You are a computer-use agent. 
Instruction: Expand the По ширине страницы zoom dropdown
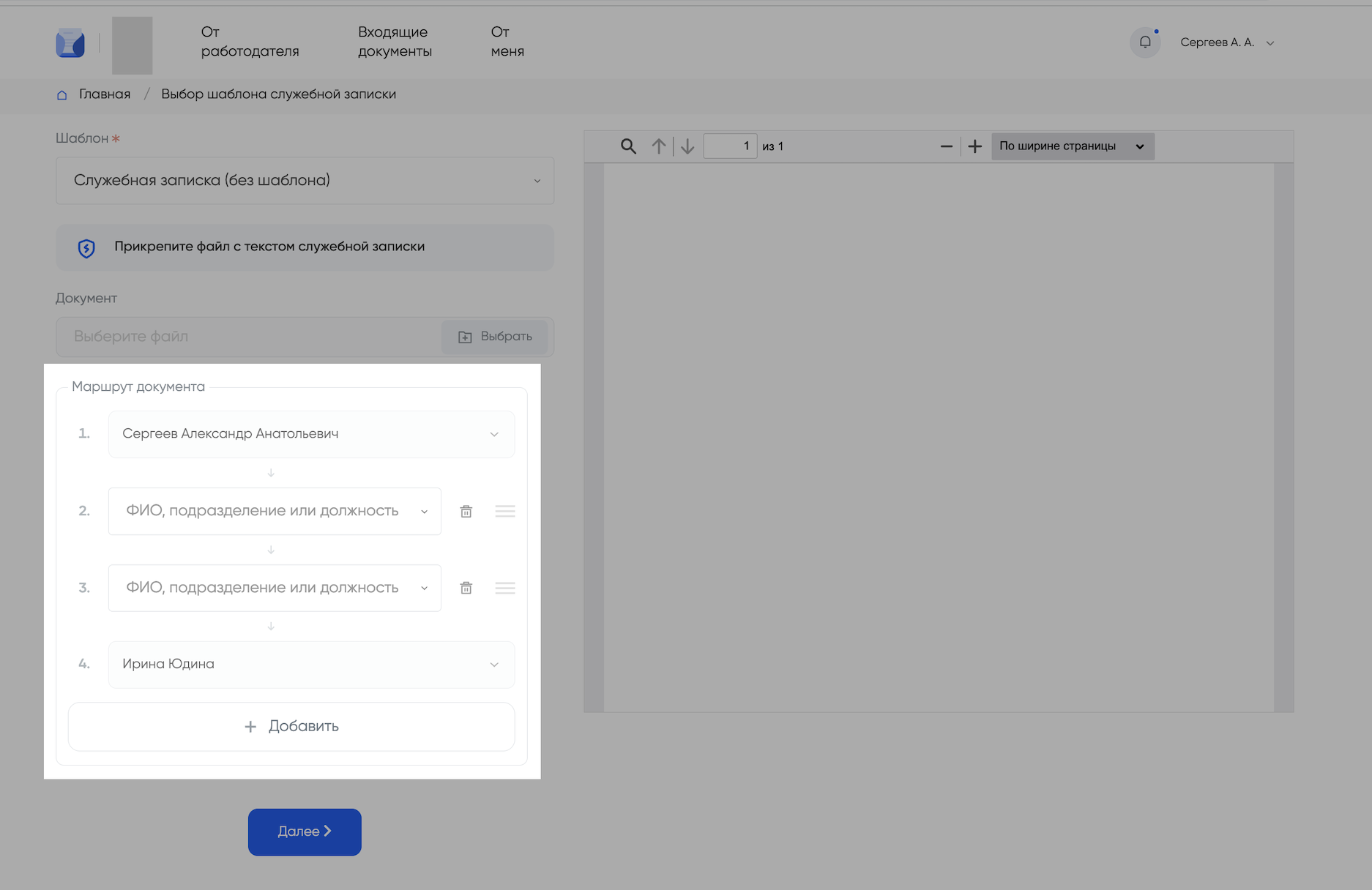1072,146
